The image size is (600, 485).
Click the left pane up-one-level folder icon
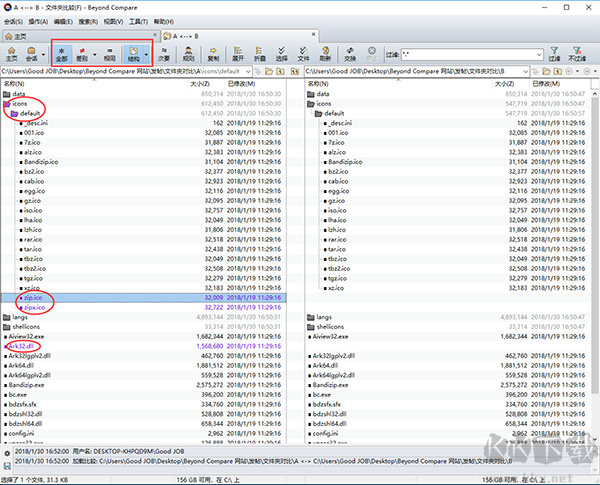[x=280, y=71]
